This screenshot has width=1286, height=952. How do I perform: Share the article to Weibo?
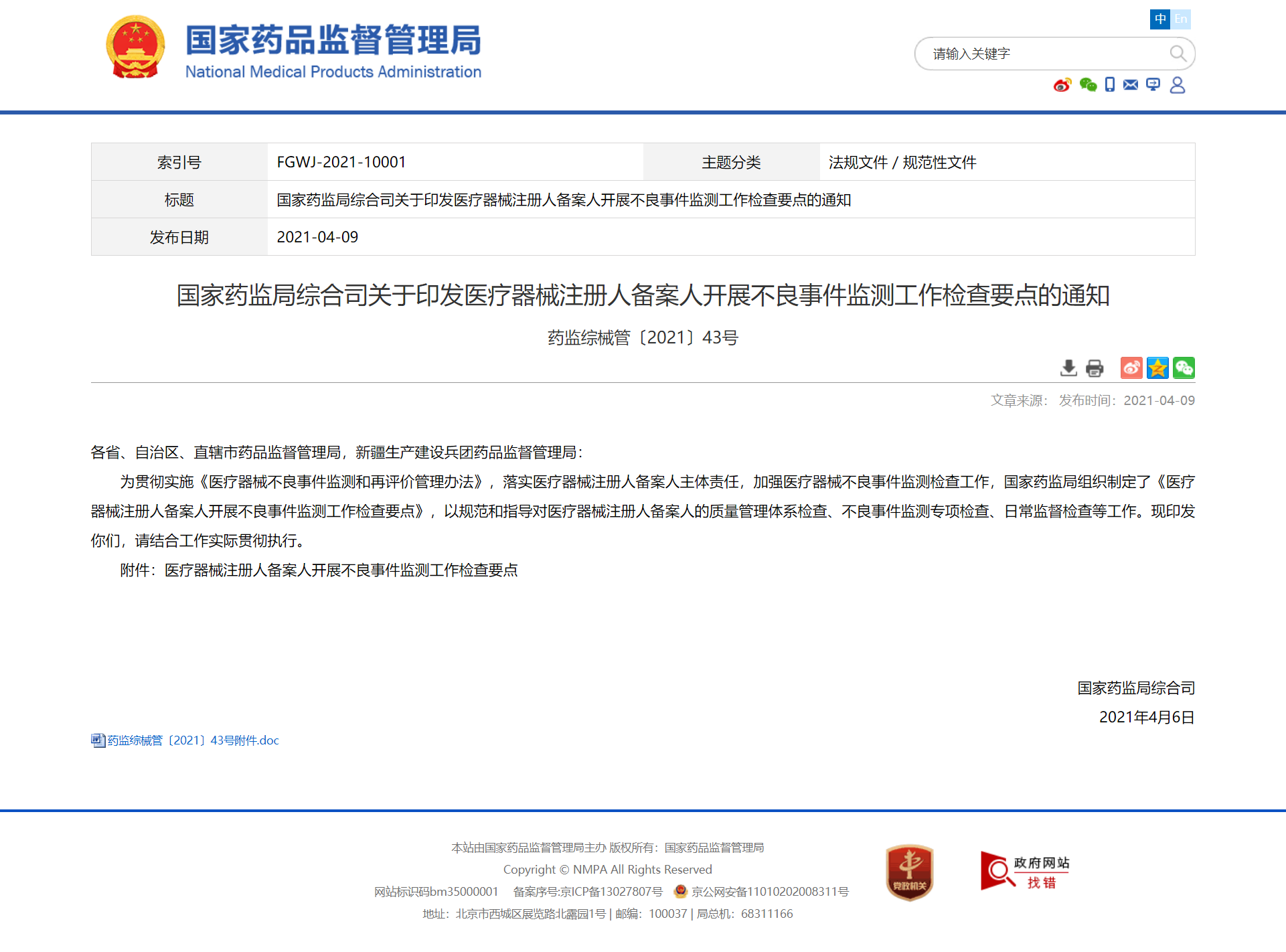point(1131,368)
